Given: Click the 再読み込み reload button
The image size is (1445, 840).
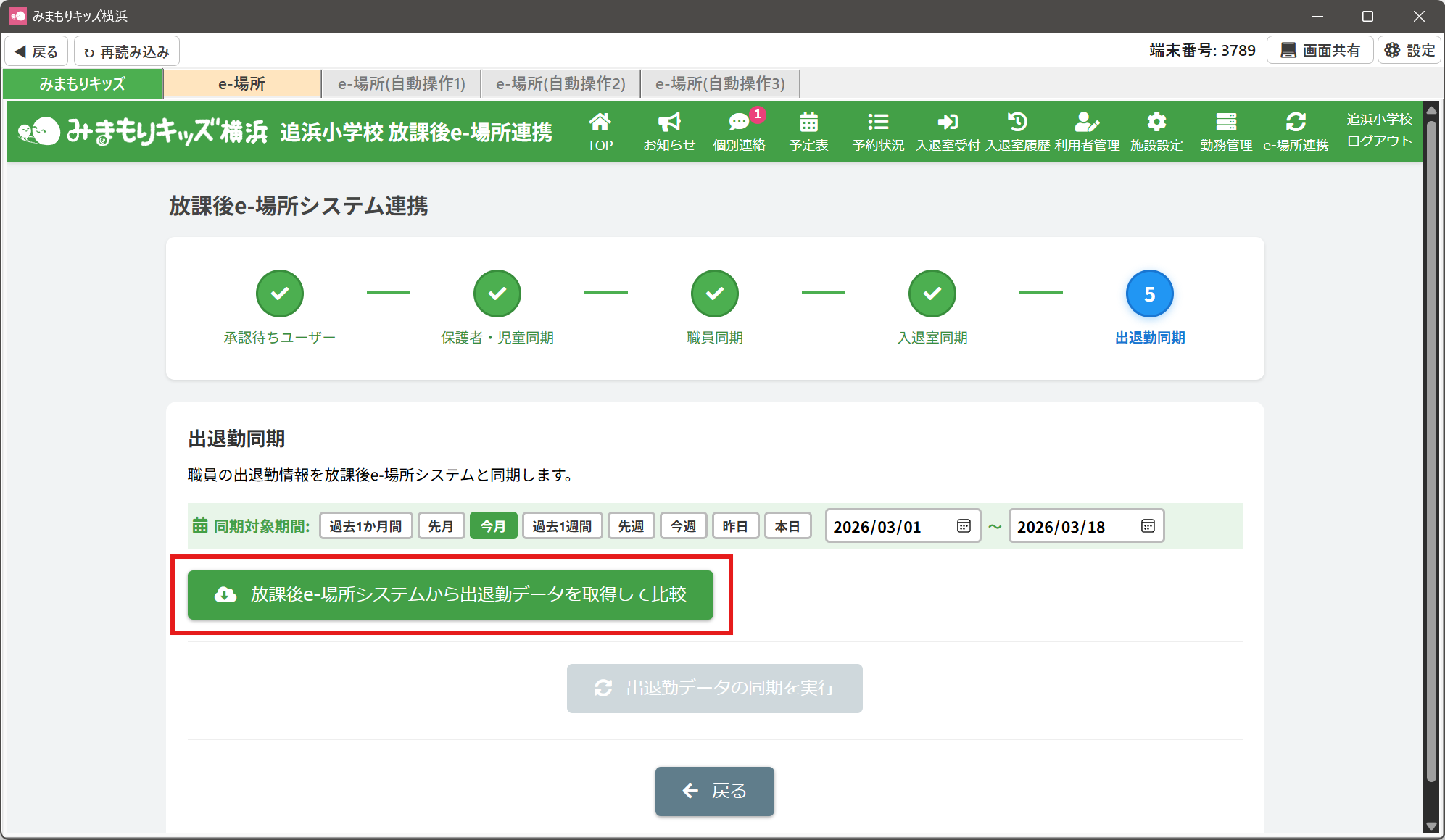Looking at the screenshot, I should pos(127,51).
